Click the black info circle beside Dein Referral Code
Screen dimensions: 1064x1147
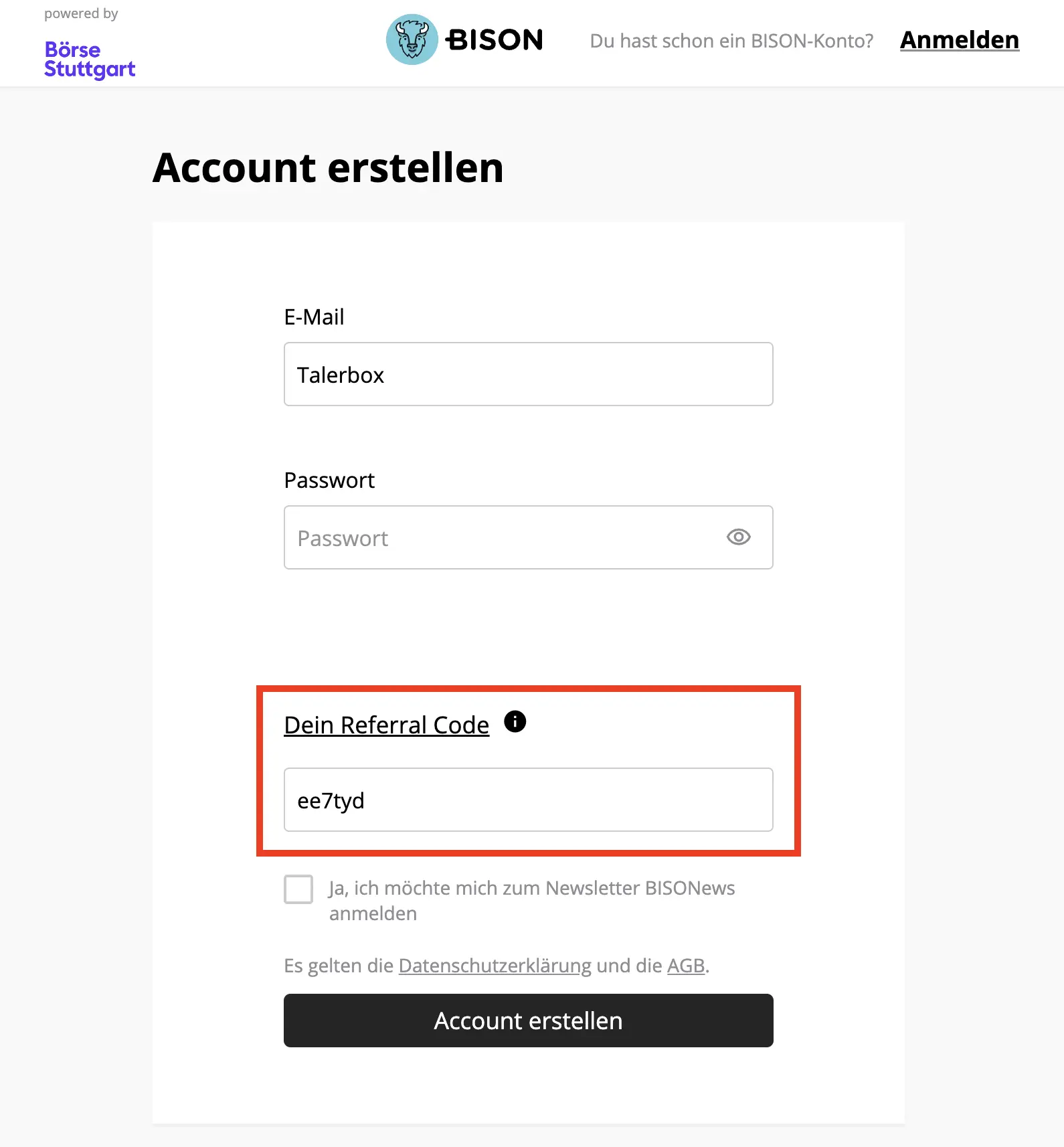515,721
